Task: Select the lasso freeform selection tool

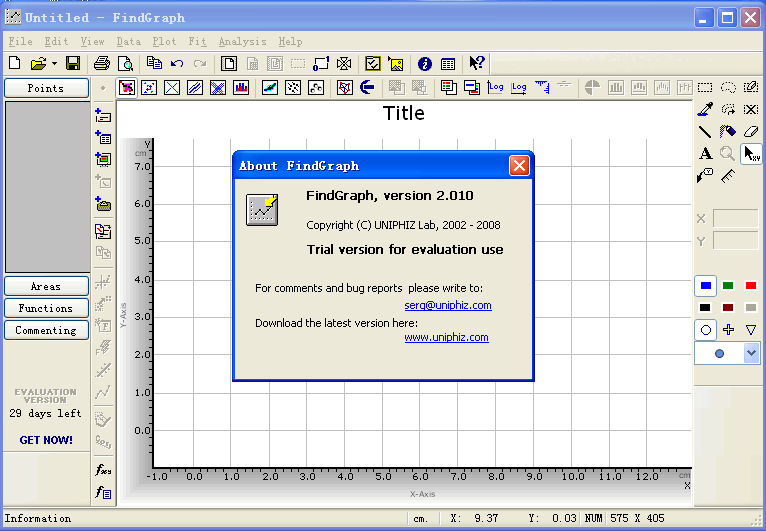Action: (728, 87)
